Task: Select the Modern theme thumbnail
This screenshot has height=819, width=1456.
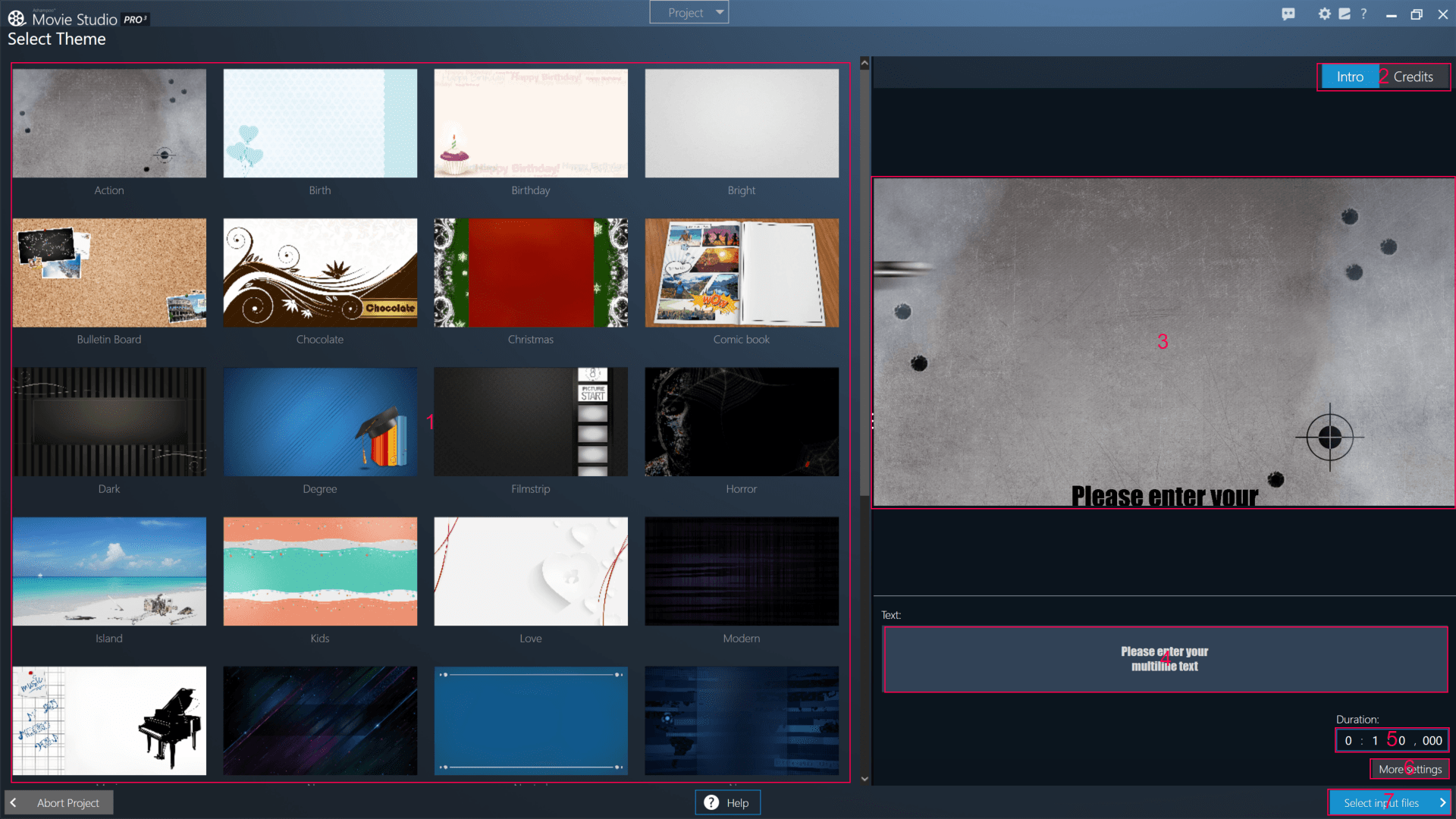Action: tap(742, 572)
